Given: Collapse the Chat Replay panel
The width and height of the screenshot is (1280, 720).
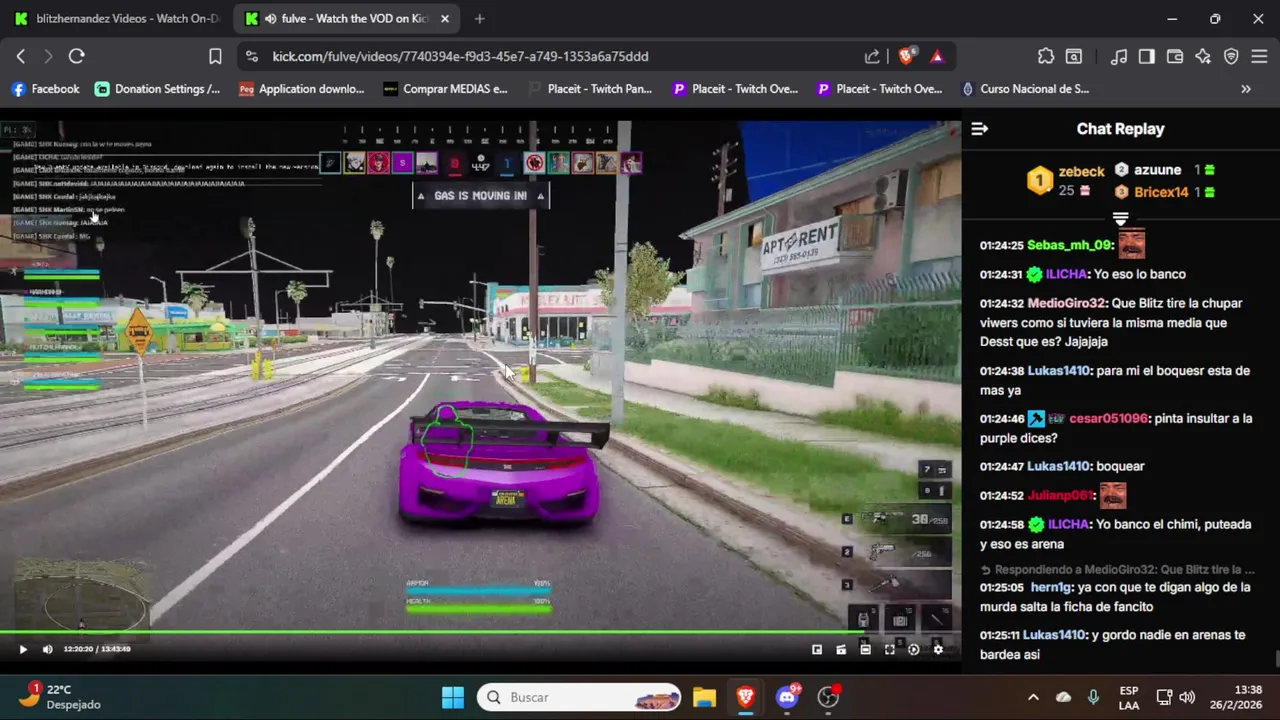Looking at the screenshot, I should [x=980, y=129].
